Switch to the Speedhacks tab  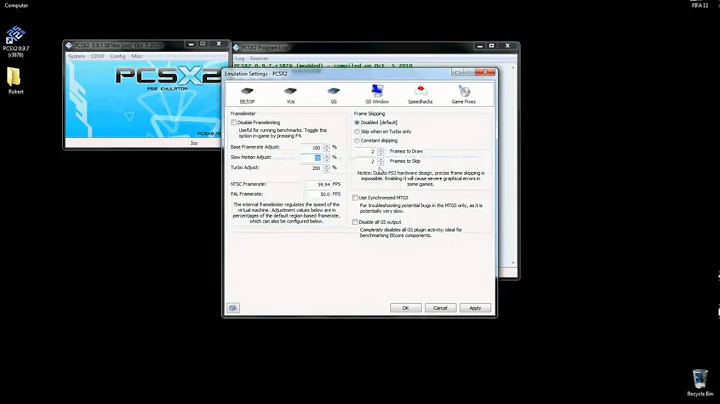tap(420, 95)
